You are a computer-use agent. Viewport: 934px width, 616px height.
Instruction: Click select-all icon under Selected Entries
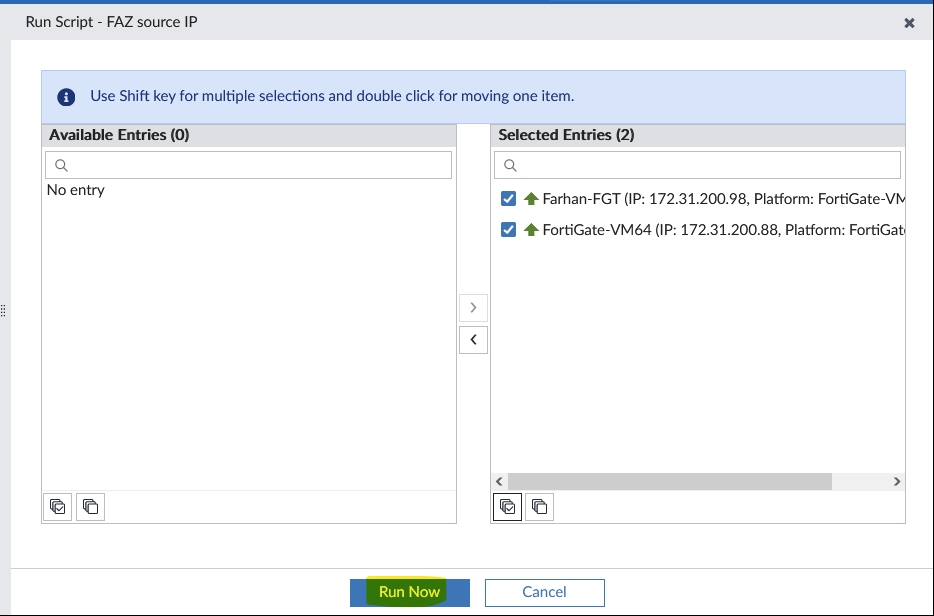(x=507, y=507)
